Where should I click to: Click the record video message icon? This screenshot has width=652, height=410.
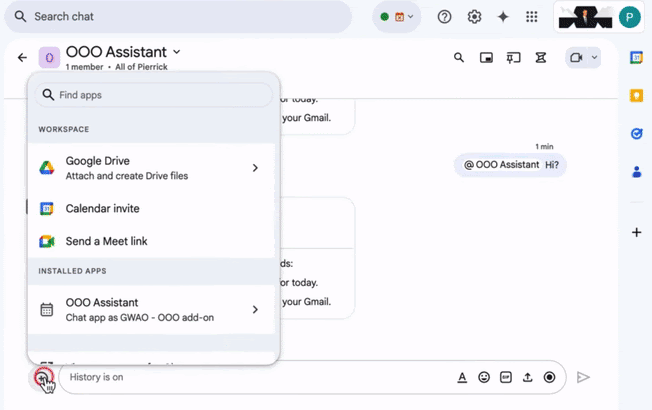click(x=549, y=377)
